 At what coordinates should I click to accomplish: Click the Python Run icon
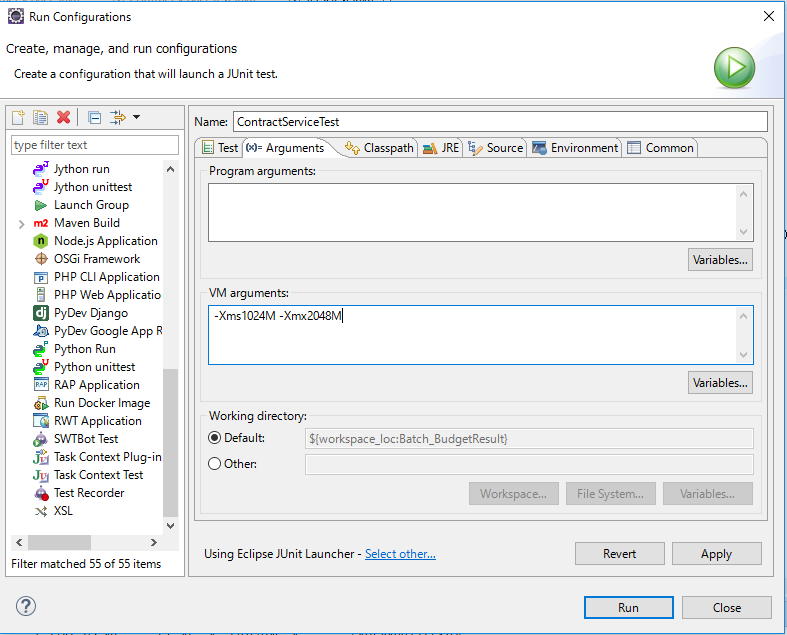coord(41,349)
